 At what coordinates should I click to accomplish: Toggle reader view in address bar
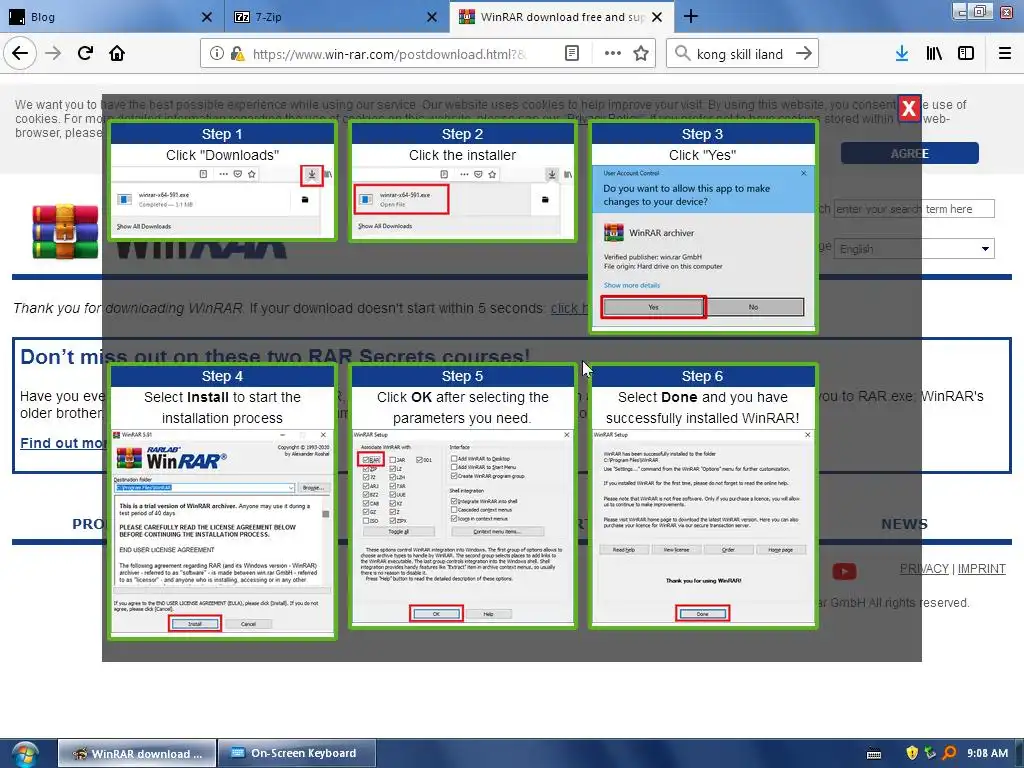tap(571, 54)
